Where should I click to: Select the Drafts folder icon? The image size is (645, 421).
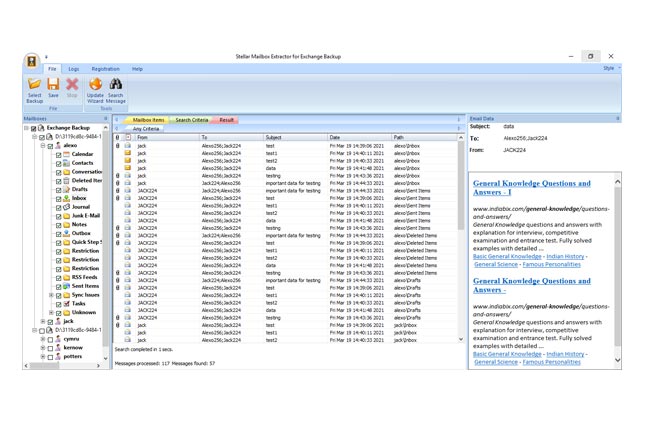point(66,189)
